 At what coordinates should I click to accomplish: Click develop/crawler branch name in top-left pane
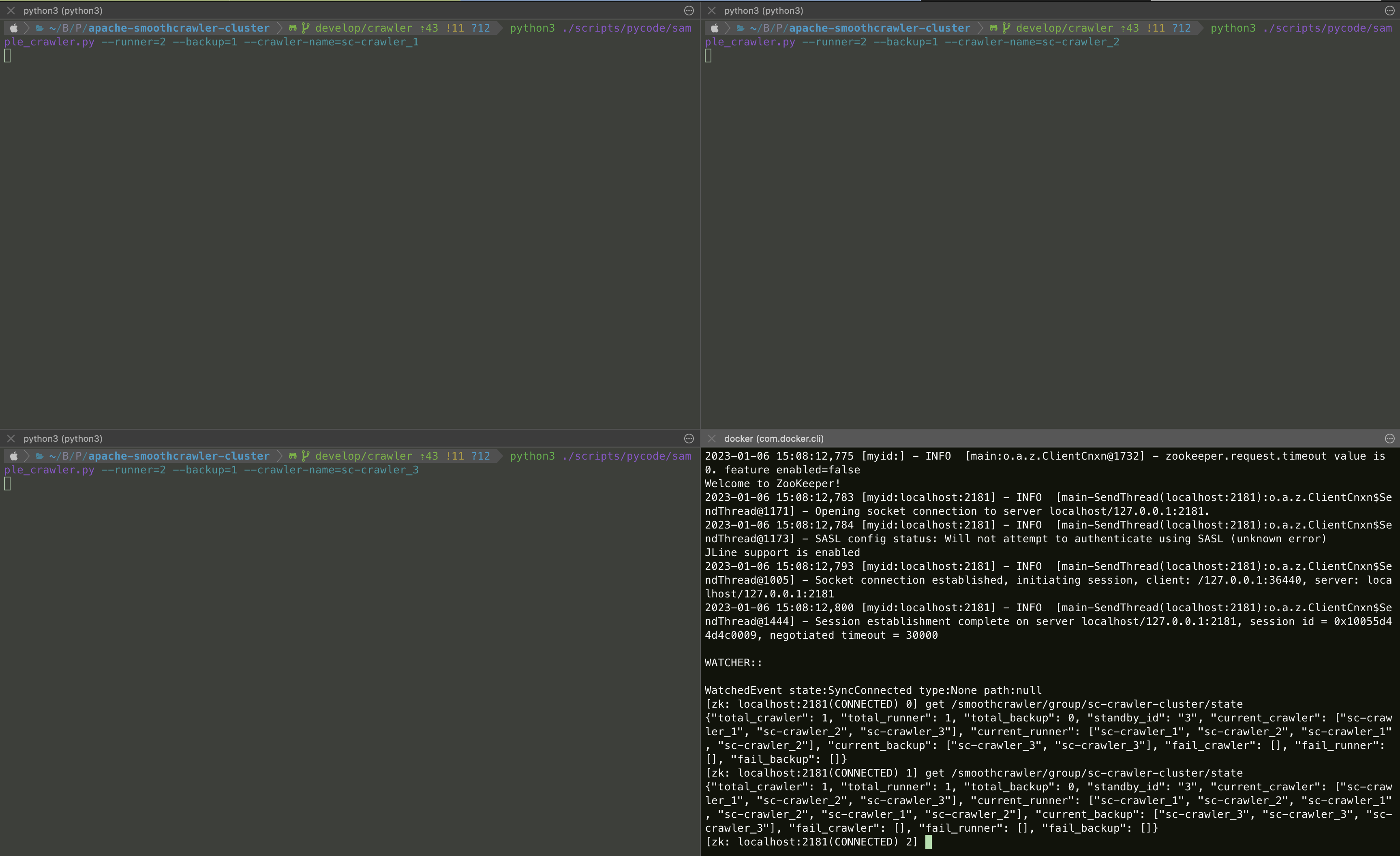(x=364, y=28)
